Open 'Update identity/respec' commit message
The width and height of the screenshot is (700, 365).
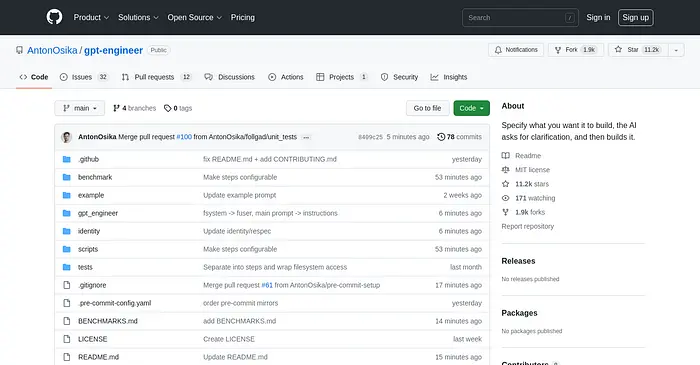[237, 231]
